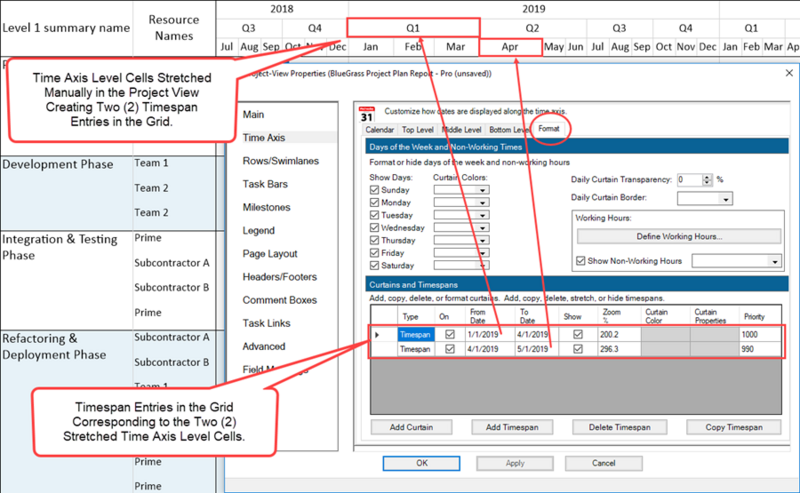800x493 pixels.
Task: Open Wednesday curtain color dropdown
Action: (x=483, y=228)
